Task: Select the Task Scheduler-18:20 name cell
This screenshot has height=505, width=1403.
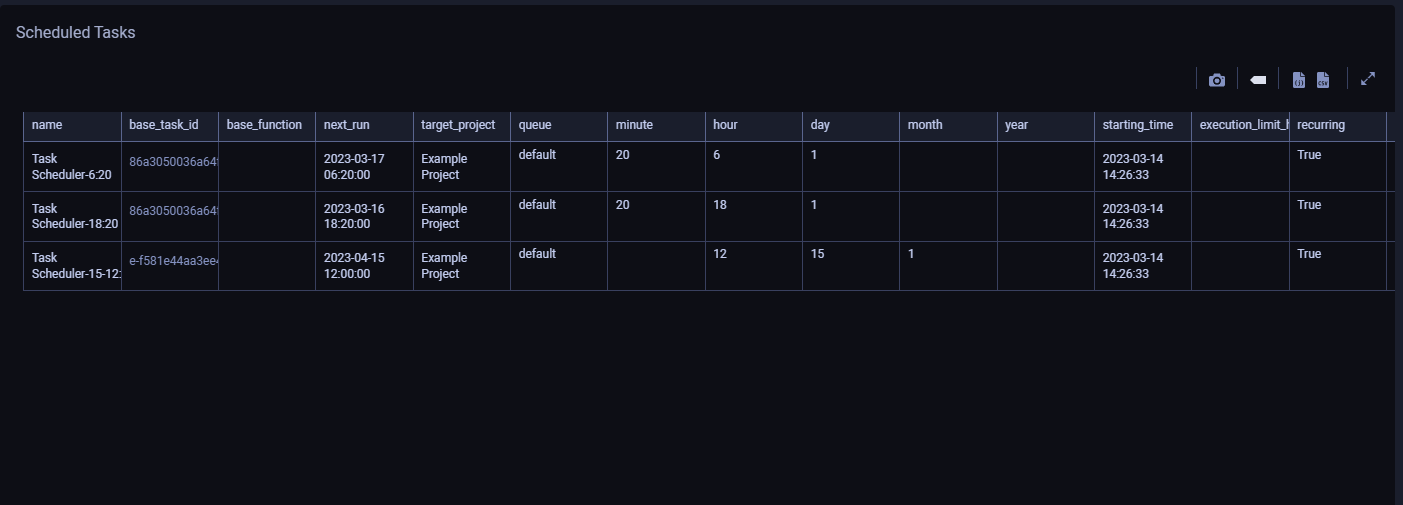Action: click(x=74, y=216)
